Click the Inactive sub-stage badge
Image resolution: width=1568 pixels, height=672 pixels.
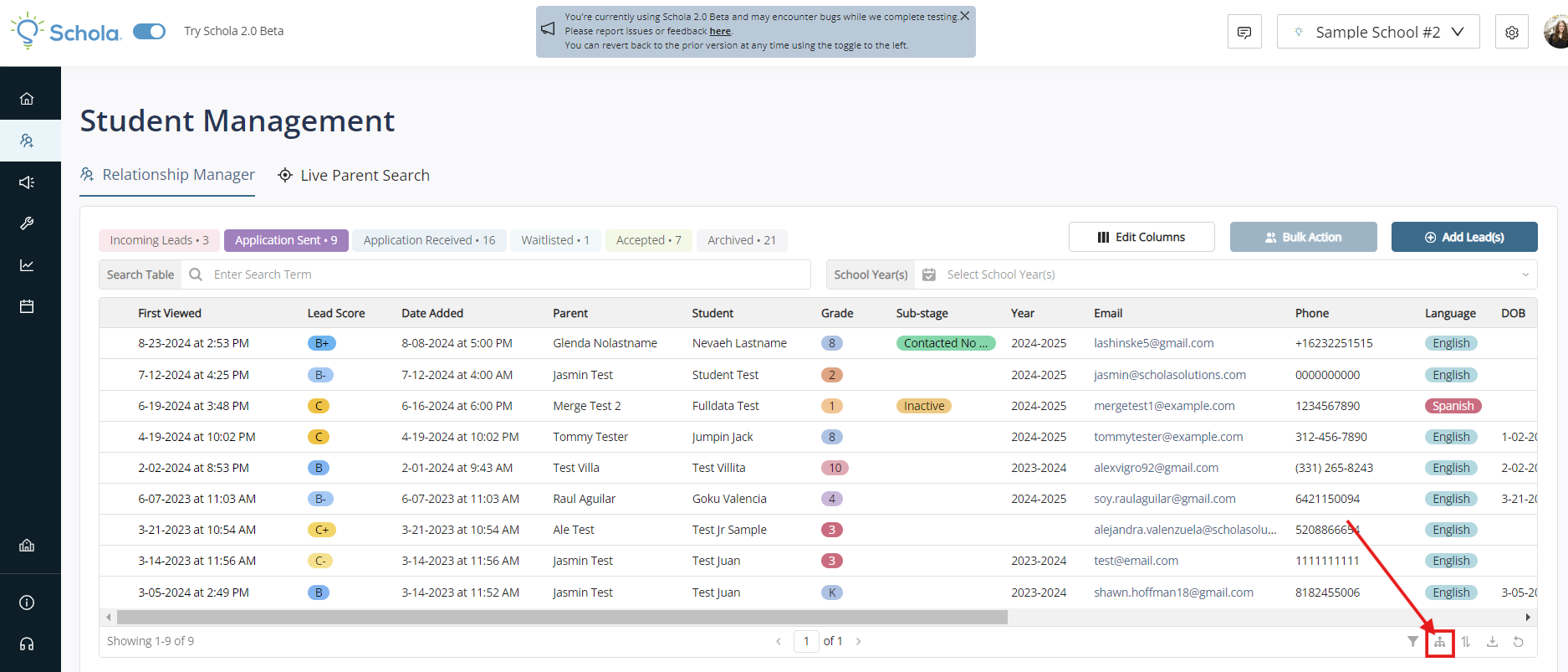[924, 406]
